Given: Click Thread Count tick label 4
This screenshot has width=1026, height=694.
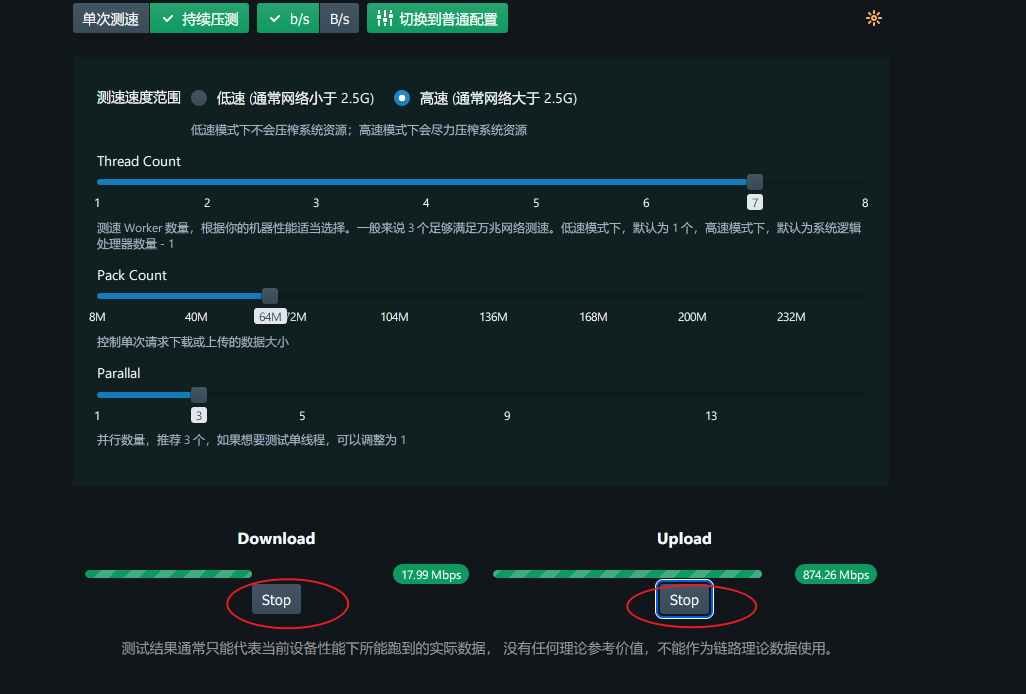Looking at the screenshot, I should tap(426, 203).
